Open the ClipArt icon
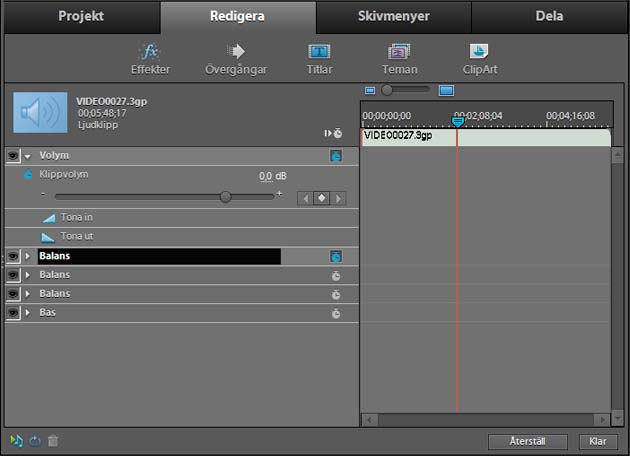Screen dimensions: 630x456 (479, 59)
